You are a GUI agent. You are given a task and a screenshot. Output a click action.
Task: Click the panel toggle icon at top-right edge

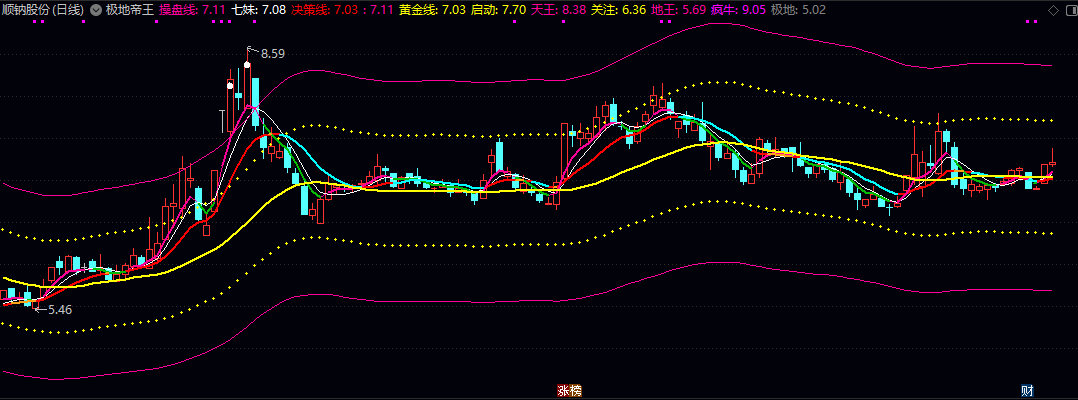[1070, 10]
